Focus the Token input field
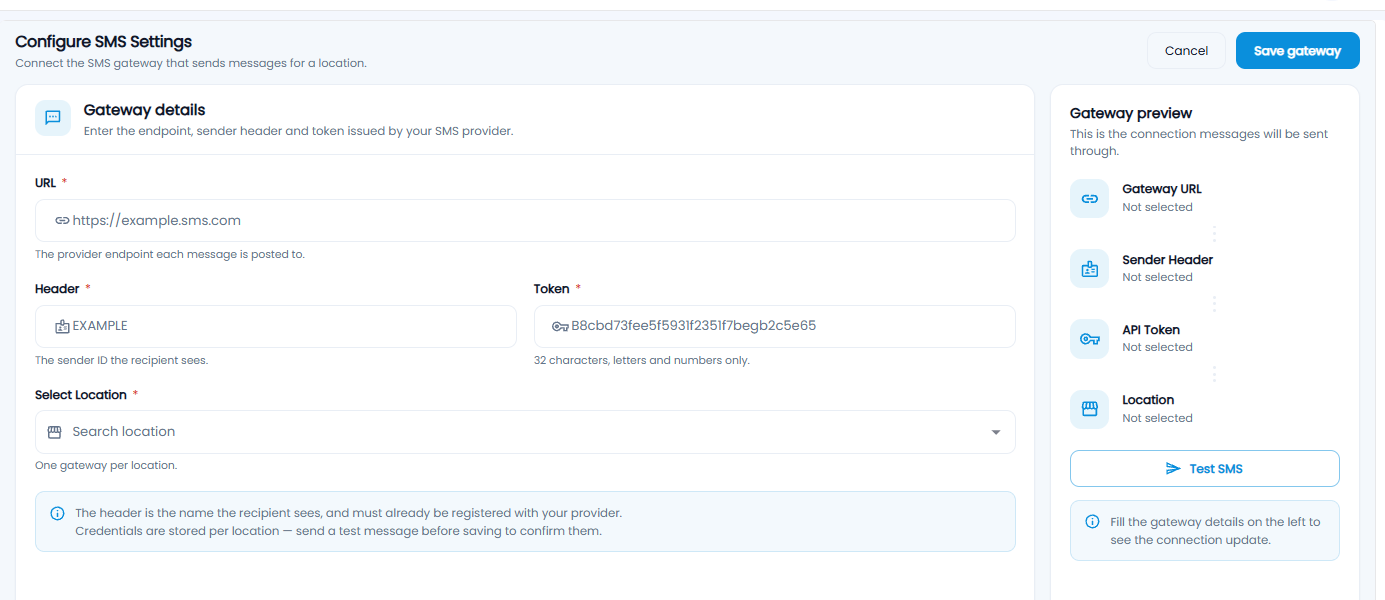 [775, 326]
